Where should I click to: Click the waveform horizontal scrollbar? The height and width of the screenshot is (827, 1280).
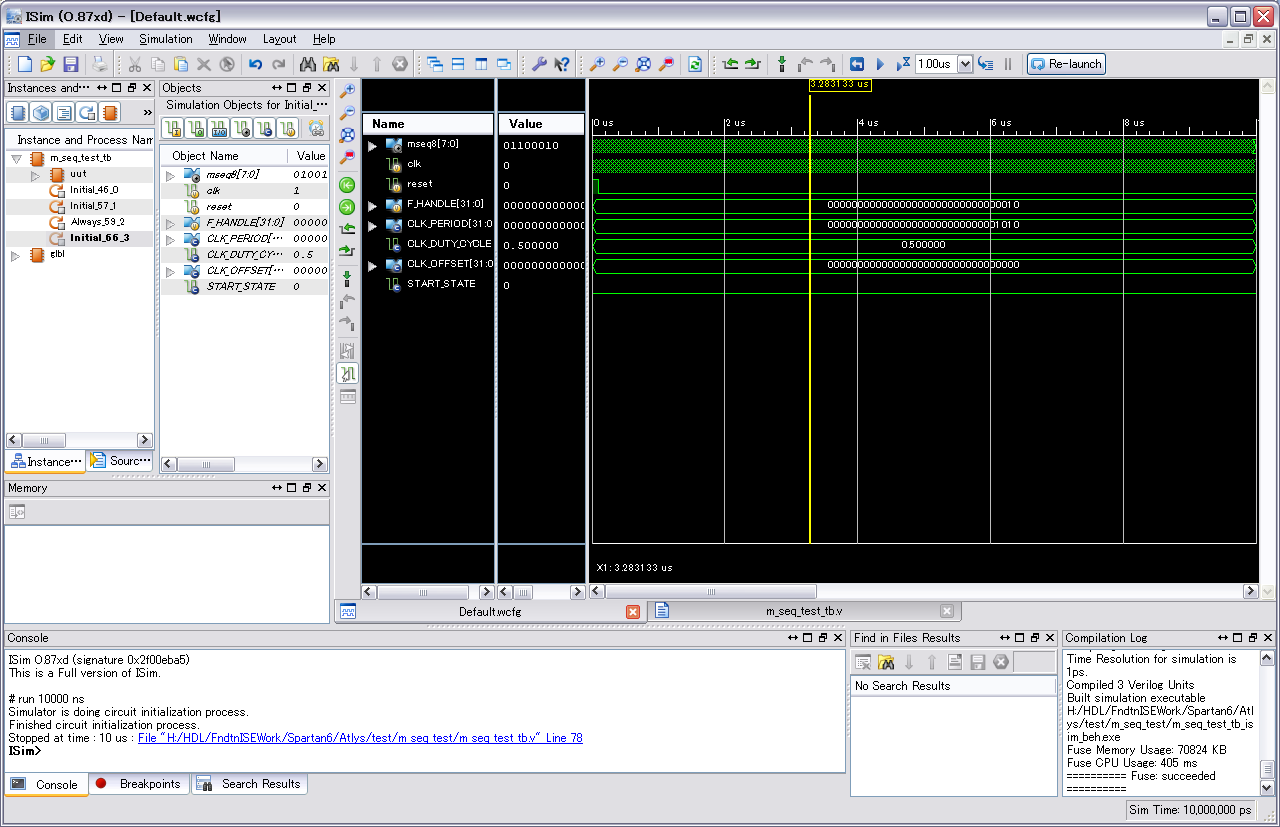tap(709, 592)
